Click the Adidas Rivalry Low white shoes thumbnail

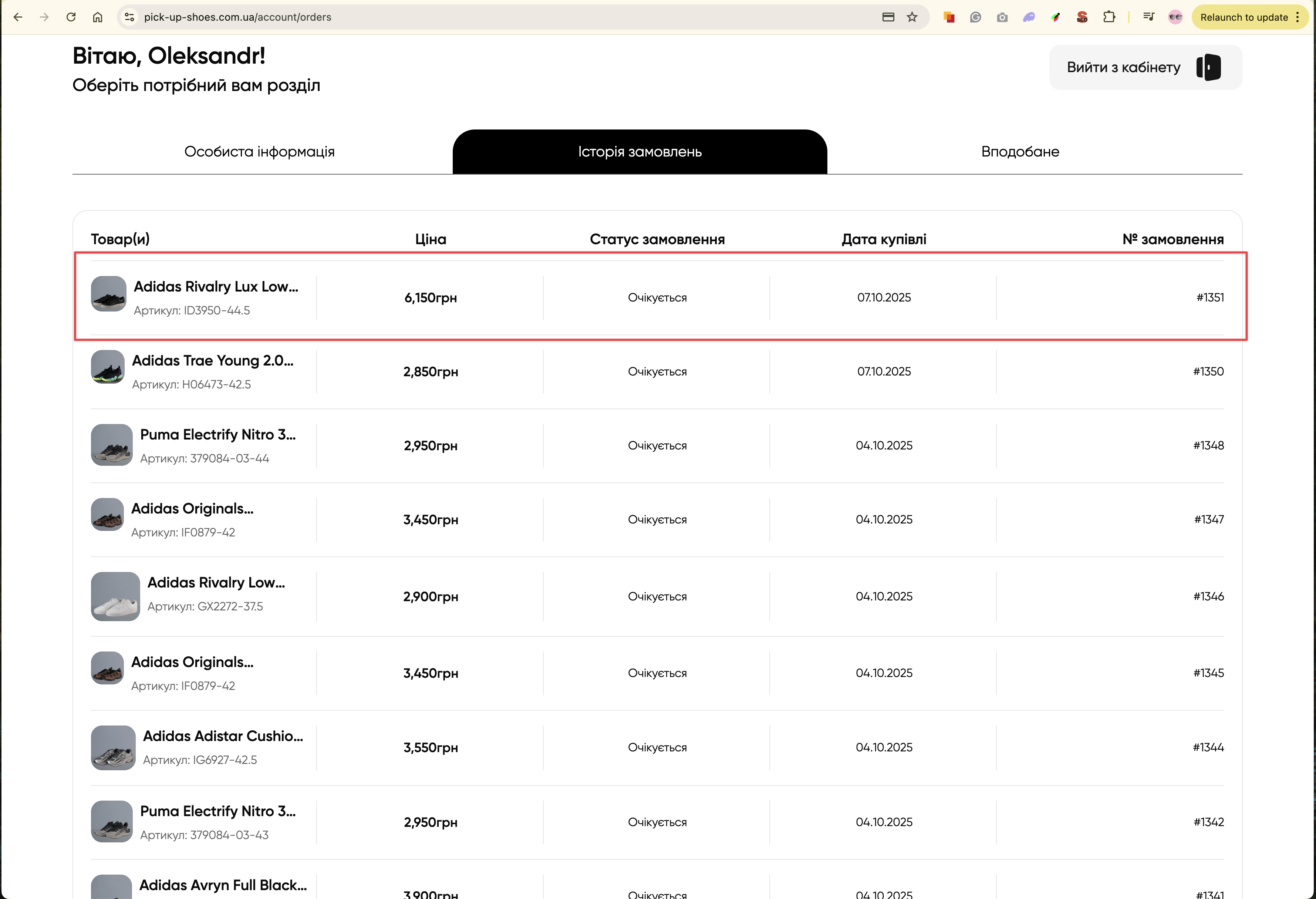click(x=115, y=596)
